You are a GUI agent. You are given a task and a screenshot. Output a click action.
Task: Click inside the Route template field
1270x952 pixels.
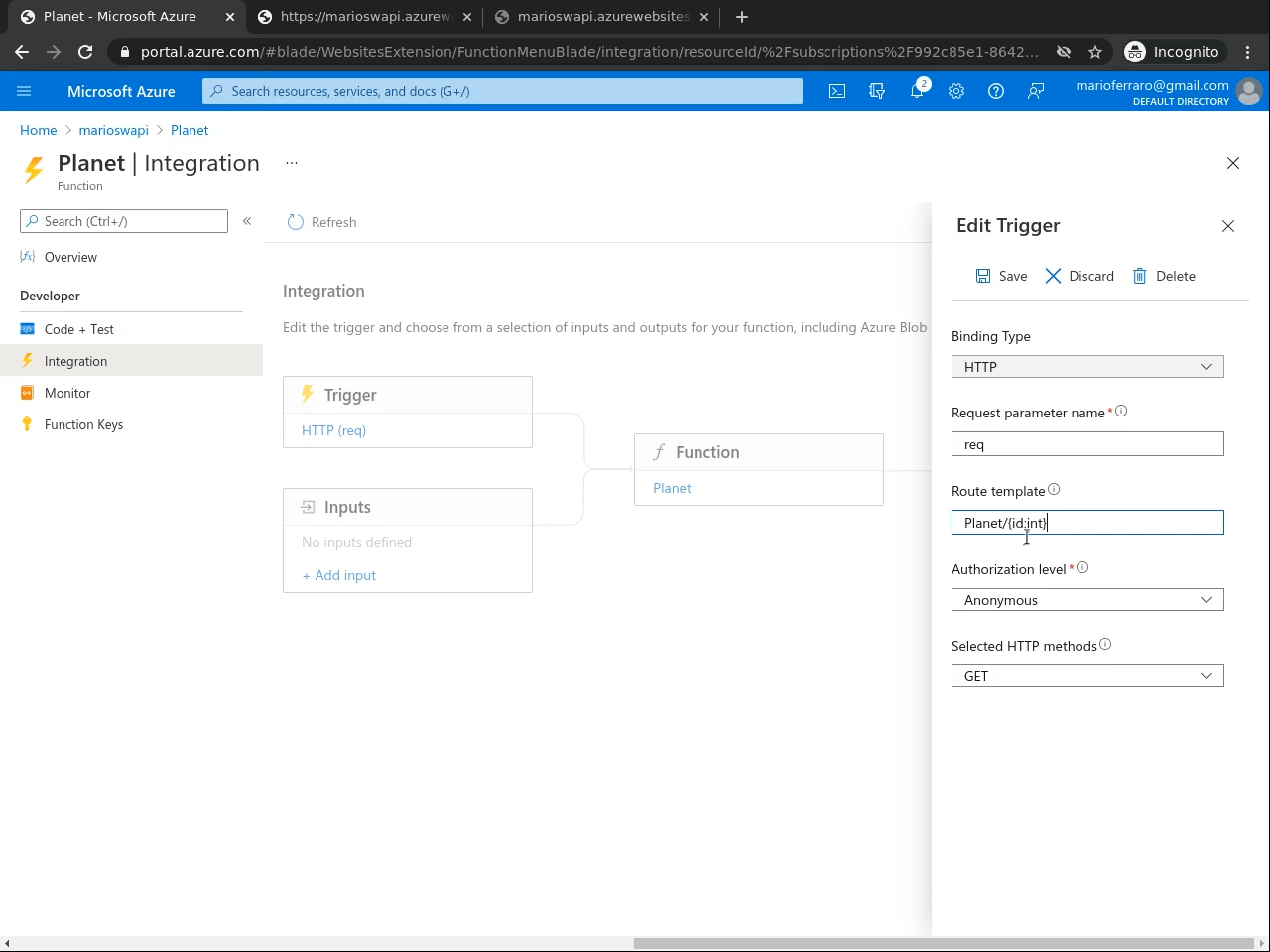point(1087,523)
